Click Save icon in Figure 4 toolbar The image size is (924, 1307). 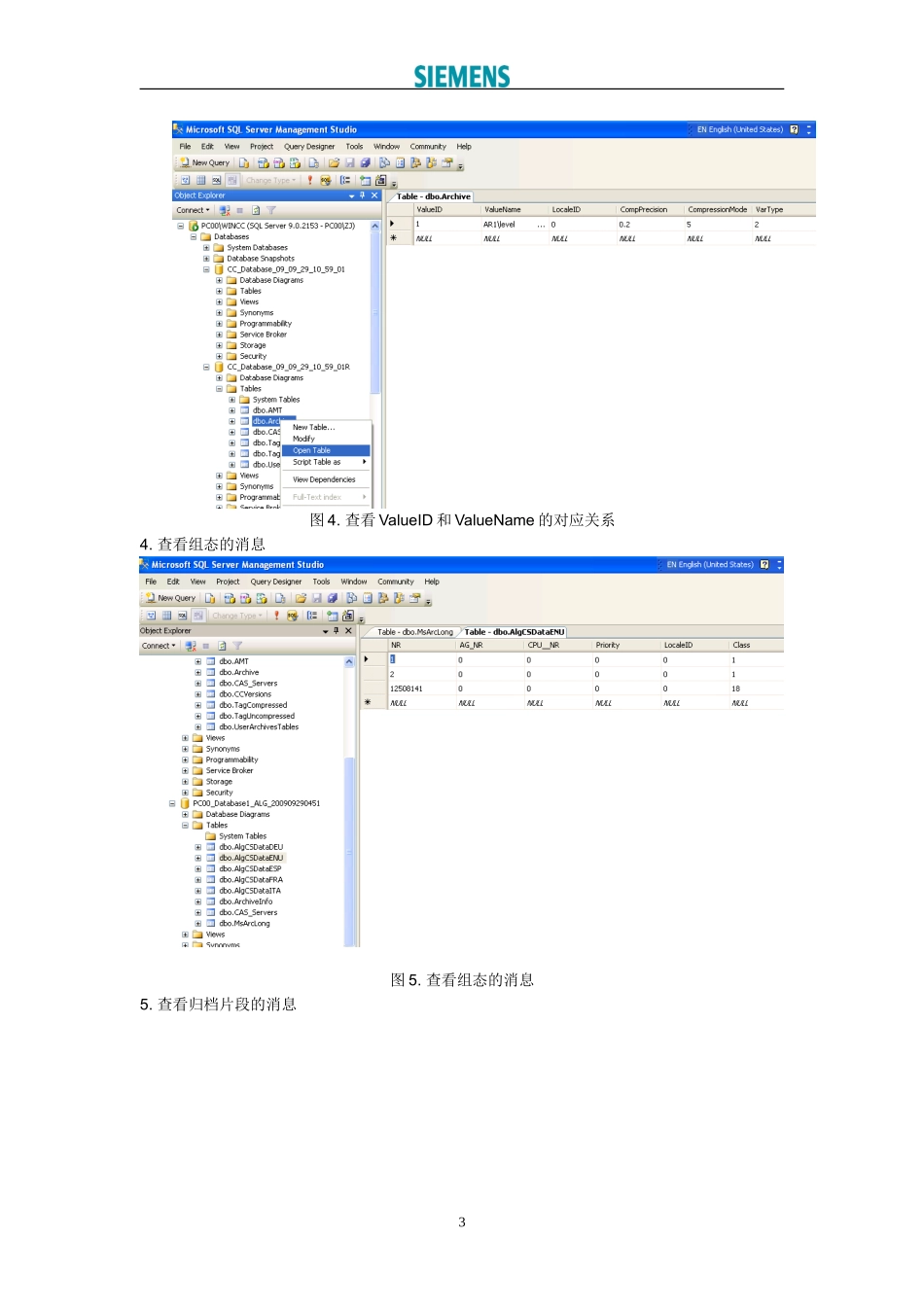pyautogui.click(x=349, y=163)
